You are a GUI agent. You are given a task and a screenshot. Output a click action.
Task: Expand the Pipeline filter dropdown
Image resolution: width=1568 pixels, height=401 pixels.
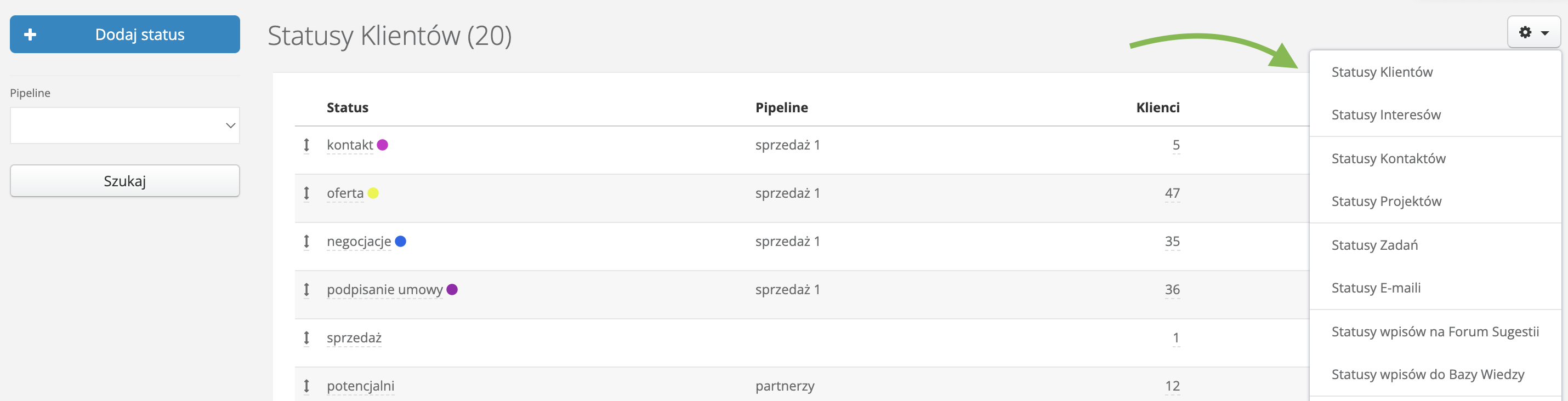tap(125, 125)
